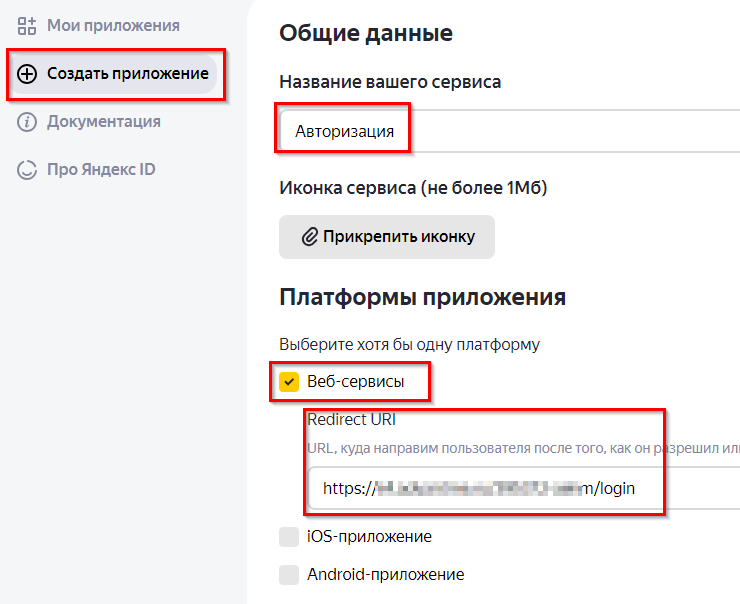The width and height of the screenshot is (740, 604).
Task: Select the Создать приложение menu item
Action: (x=127, y=74)
